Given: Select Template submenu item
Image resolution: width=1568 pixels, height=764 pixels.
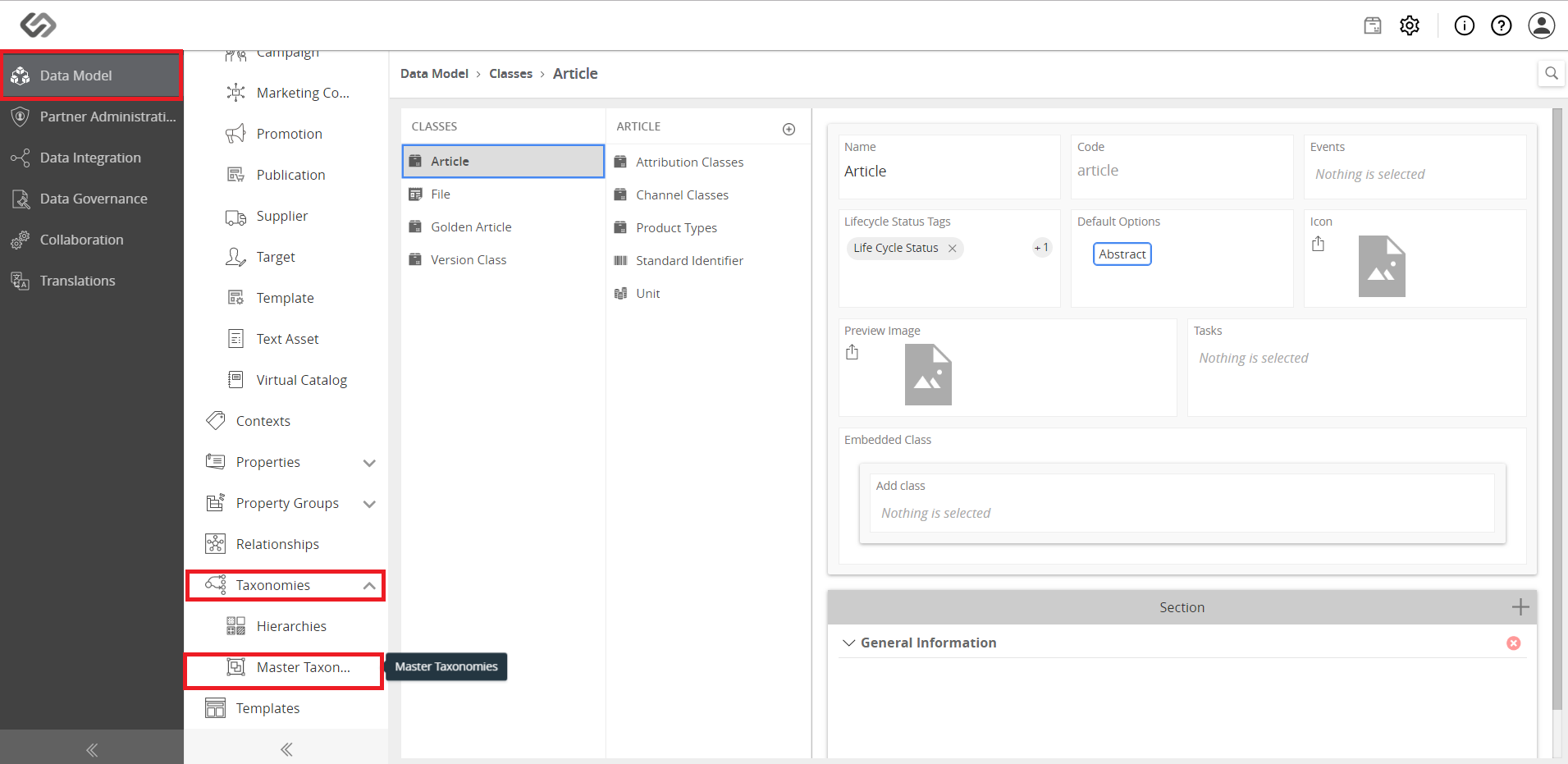Looking at the screenshot, I should (x=286, y=298).
